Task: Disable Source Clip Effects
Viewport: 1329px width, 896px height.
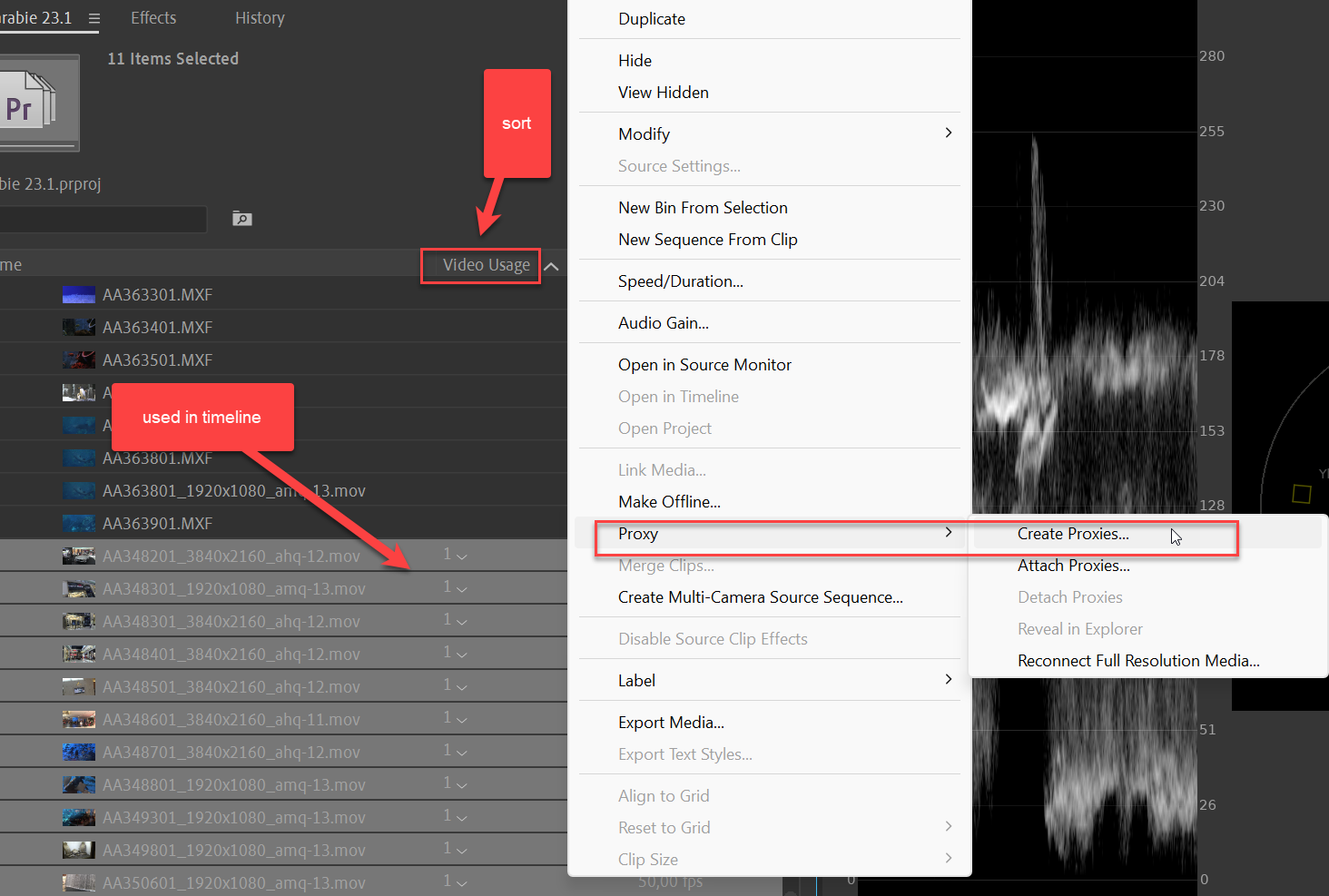Action: click(x=713, y=638)
